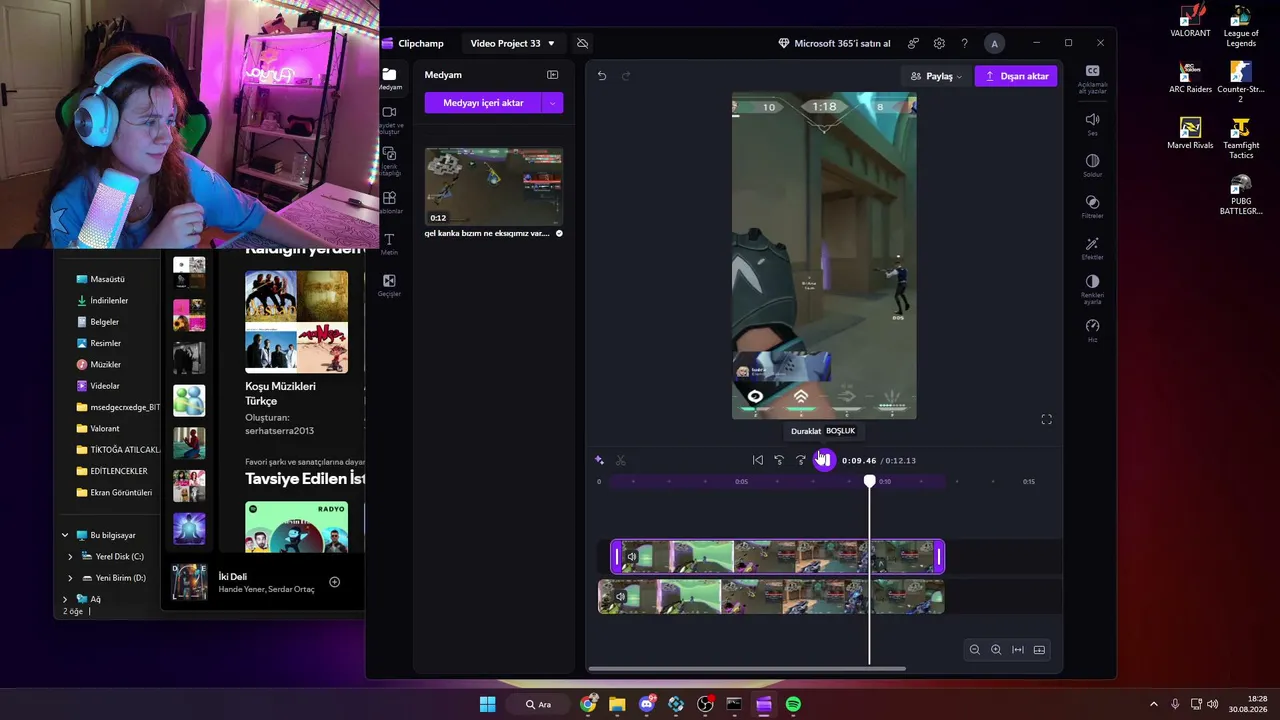Open Spotify from the taskbar
This screenshot has height=720, width=1280.
793,704
